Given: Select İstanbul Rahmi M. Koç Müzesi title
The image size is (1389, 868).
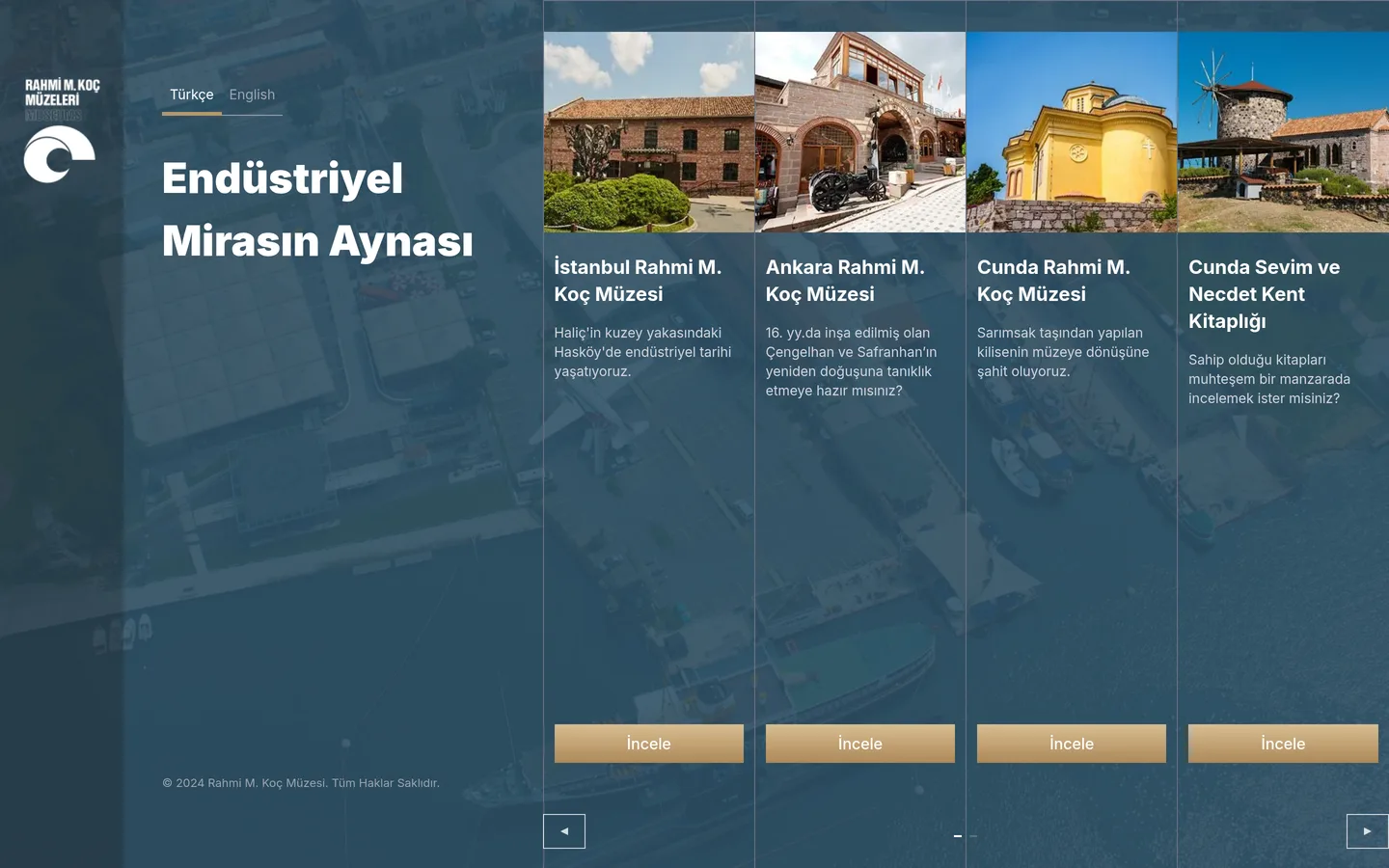Looking at the screenshot, I should pyautogui.click(x=638, y=281).
